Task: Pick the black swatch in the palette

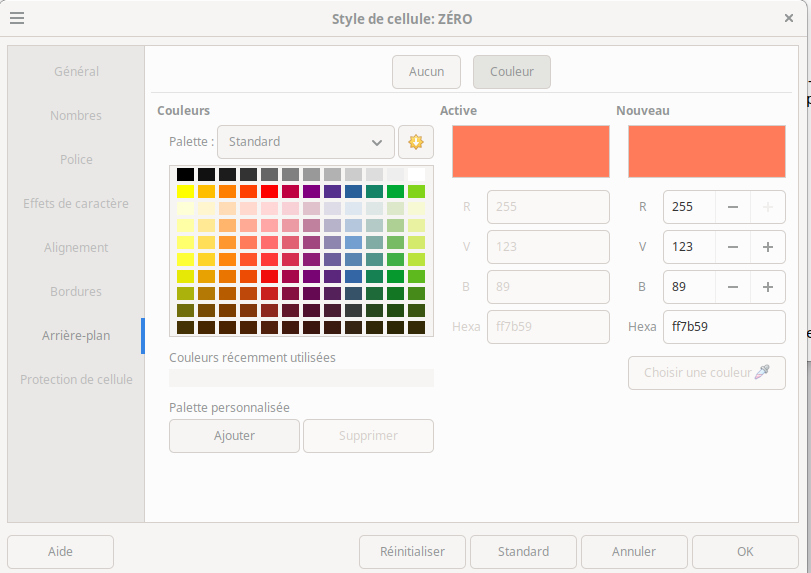Action: (x=185, y=175)
